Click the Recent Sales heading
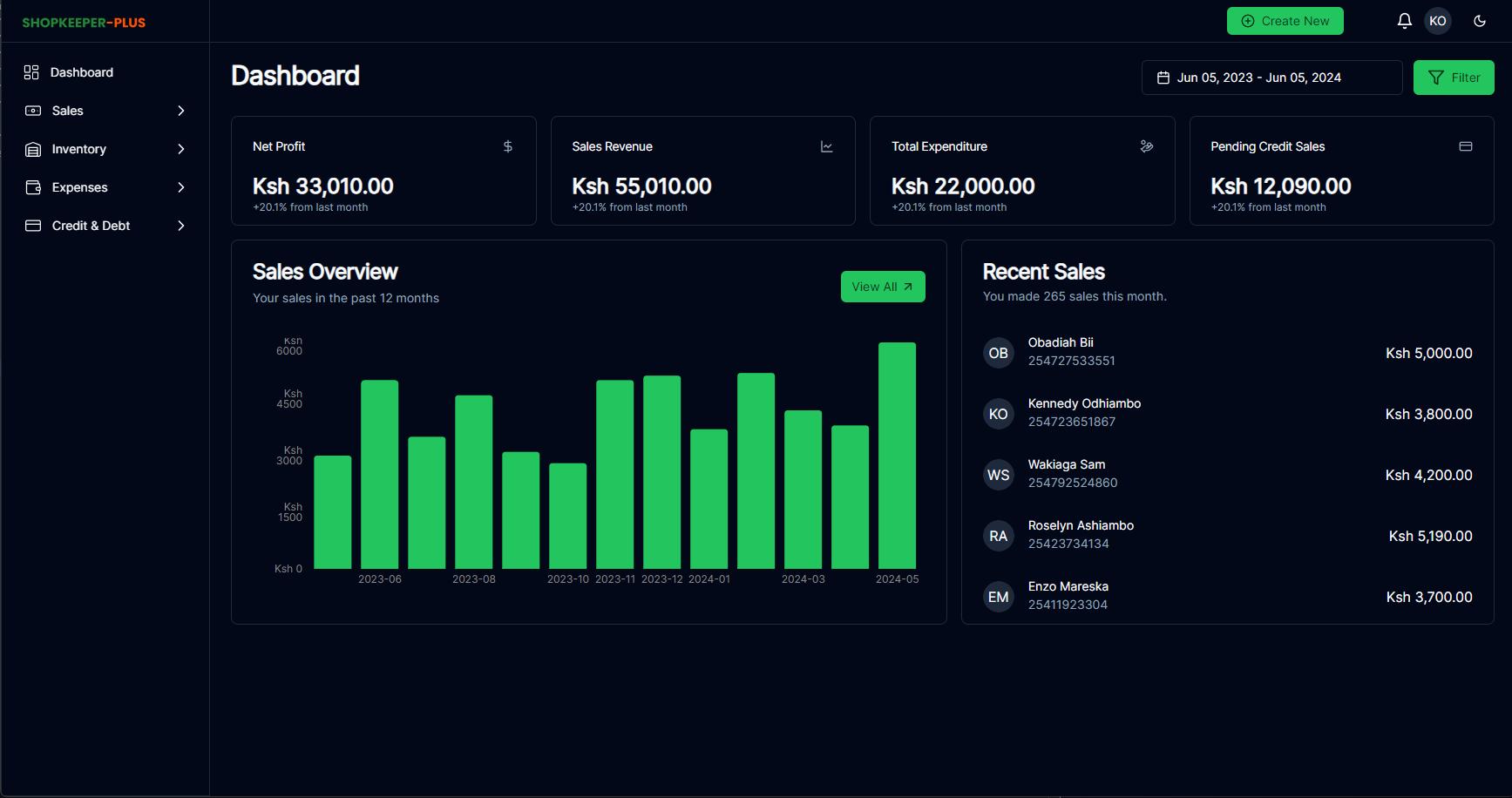The width and height of the screenshot is (1512, 798). click(1044, 272)
